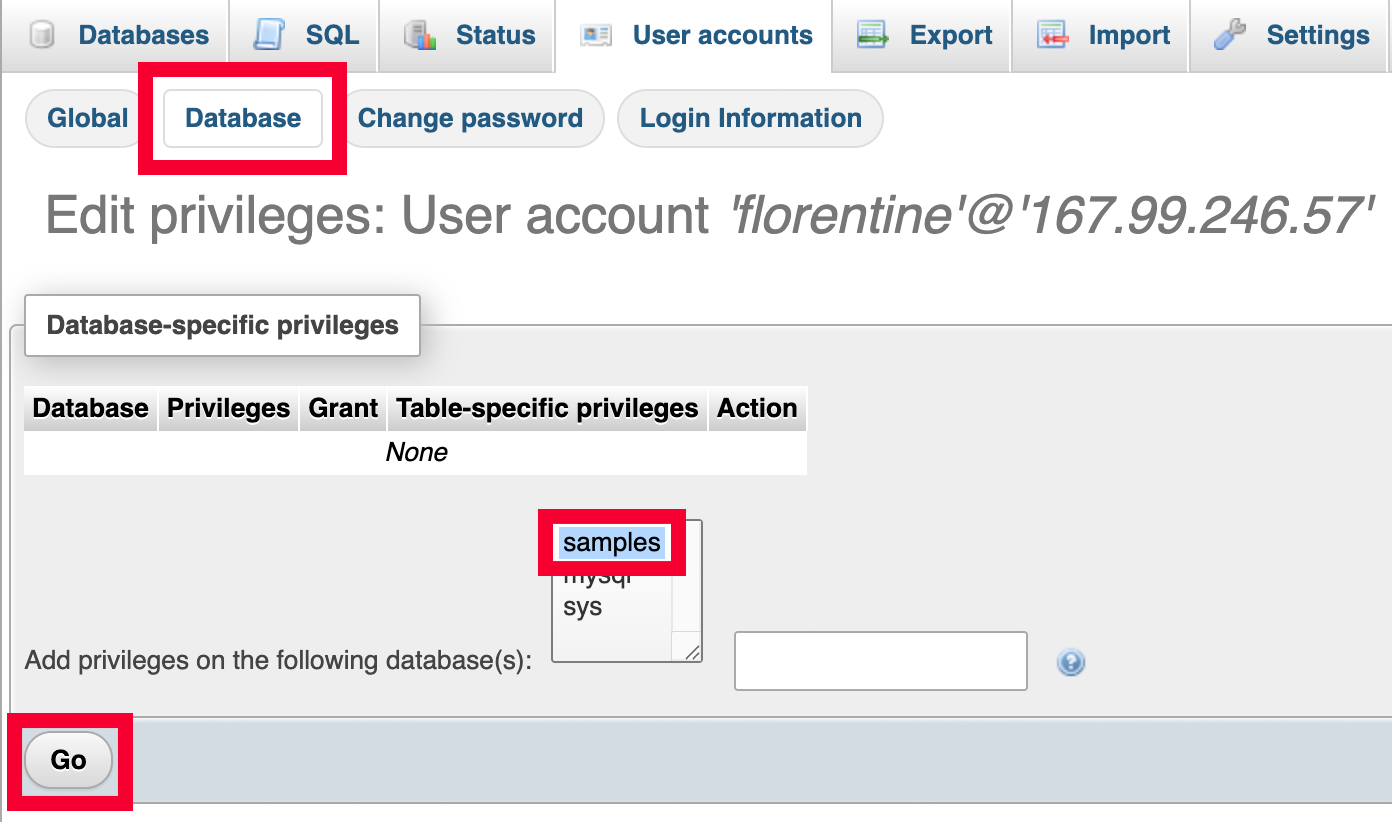Click the 'Table-specific privileges' column header

[x=547, y=408]
